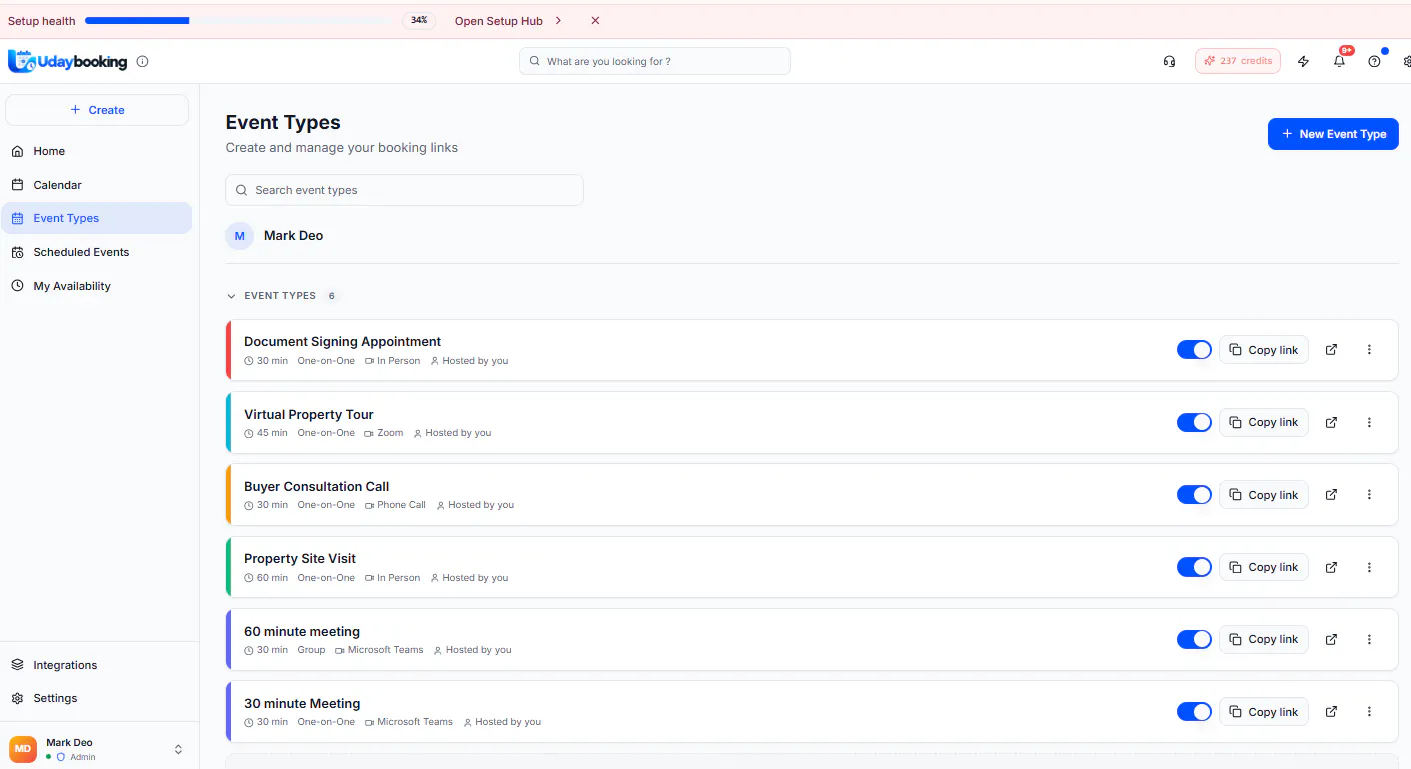Open more options for Virtual Property Tour
Image resolution: width=1411 pixels, height=769 pixels.
pyautogui.click(x=1369, y=422)
